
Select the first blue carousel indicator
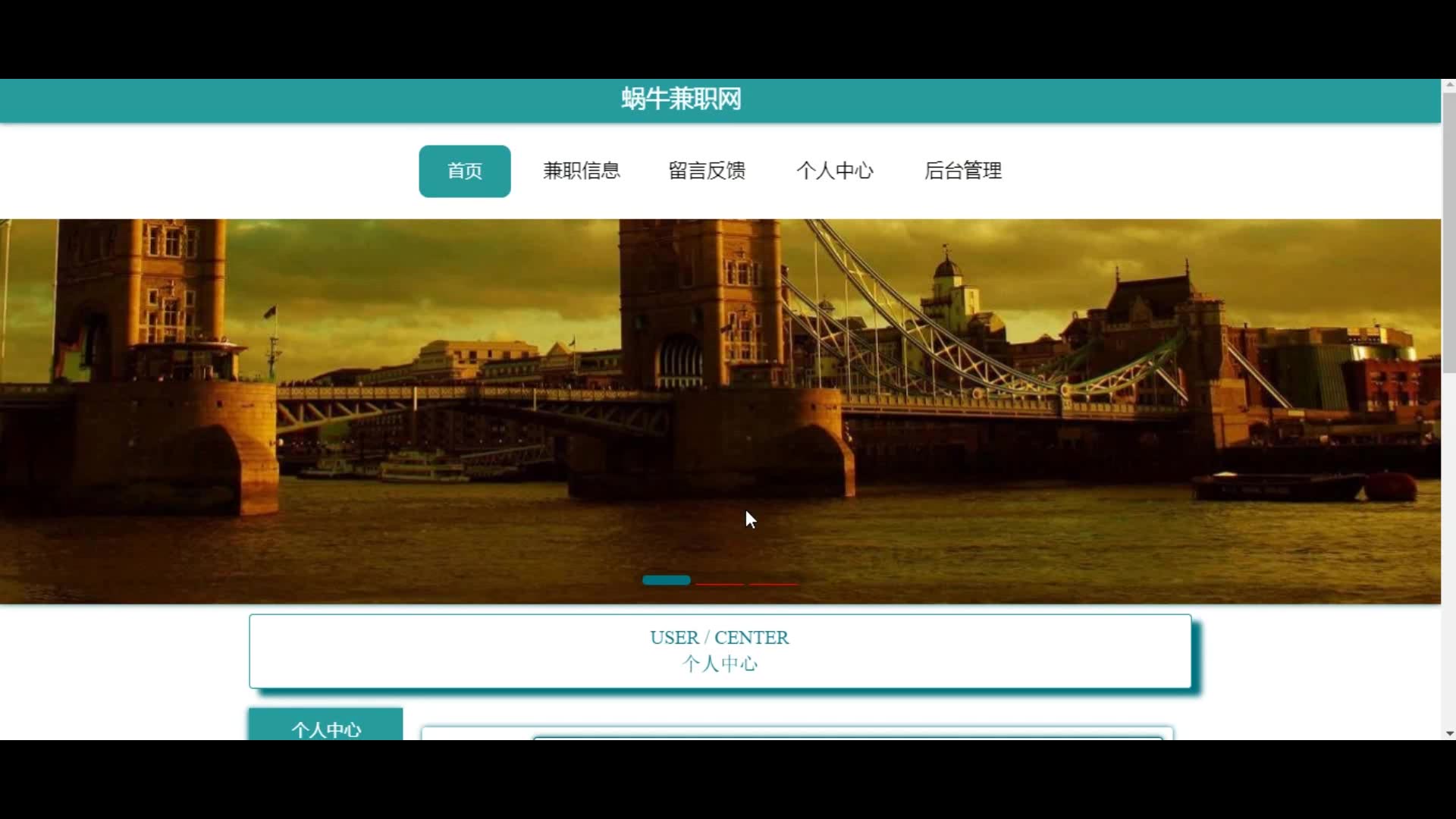tap(666, 580)
